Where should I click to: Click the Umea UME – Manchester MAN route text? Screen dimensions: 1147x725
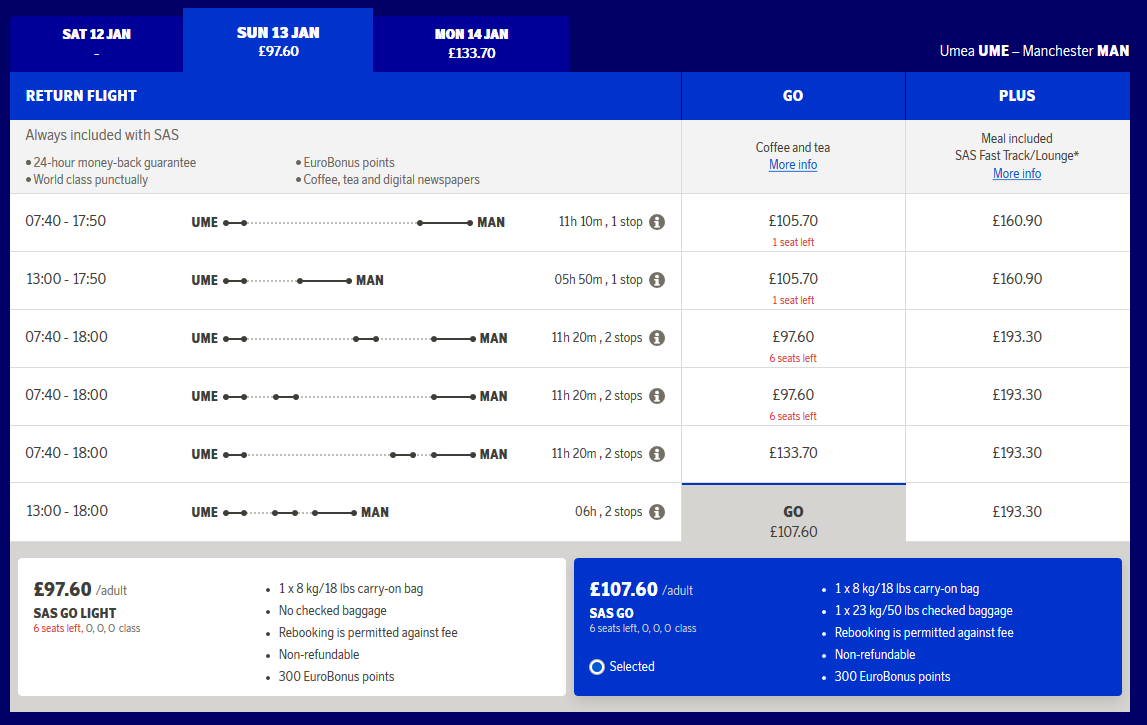pos(1034,51)
